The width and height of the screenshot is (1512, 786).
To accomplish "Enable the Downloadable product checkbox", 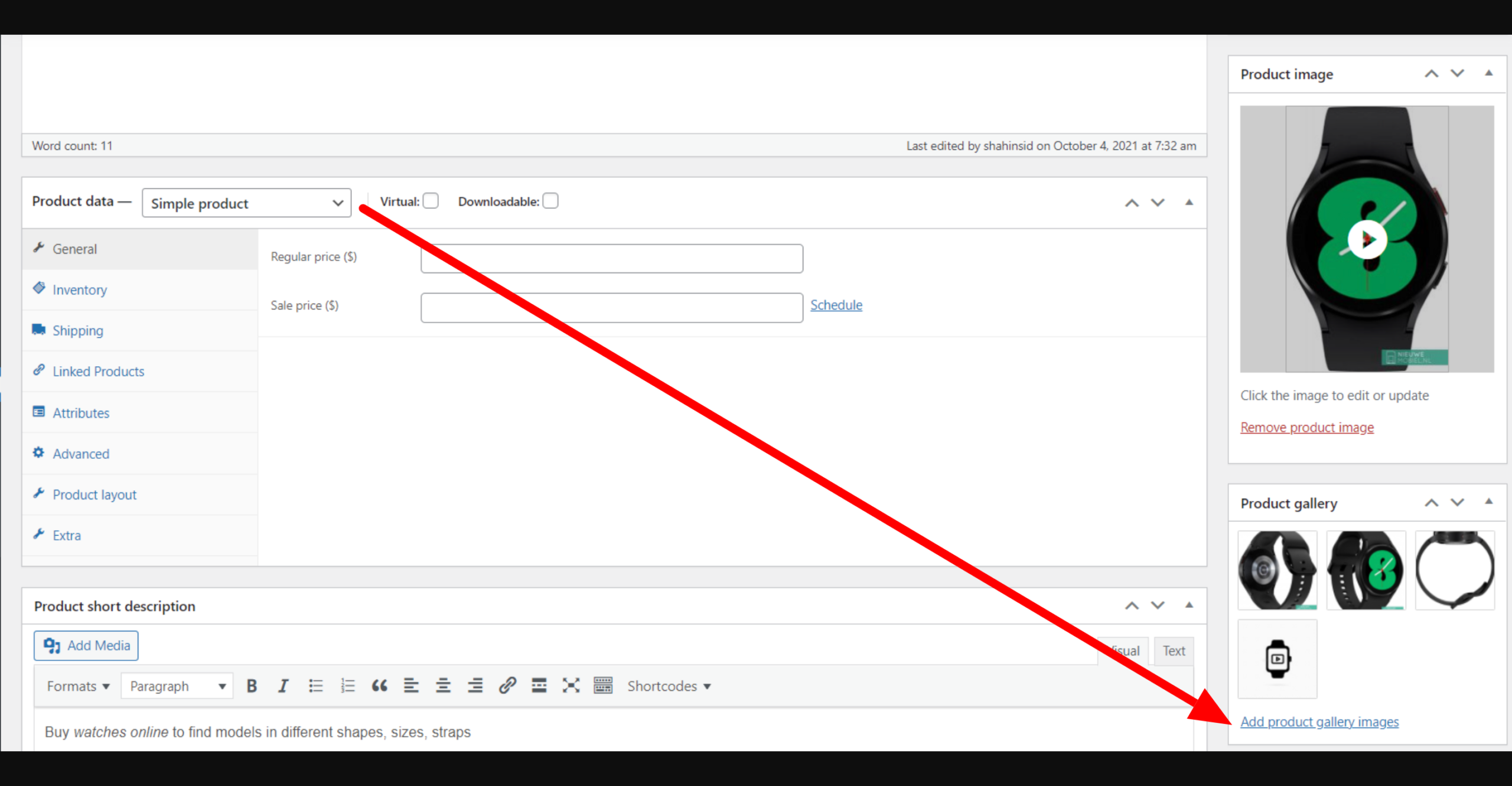I will pyautogui.click(x=550, y=201).
